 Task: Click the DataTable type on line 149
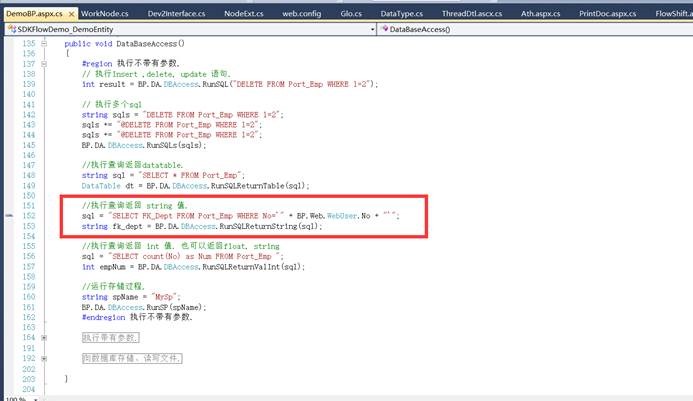point(101,186)
